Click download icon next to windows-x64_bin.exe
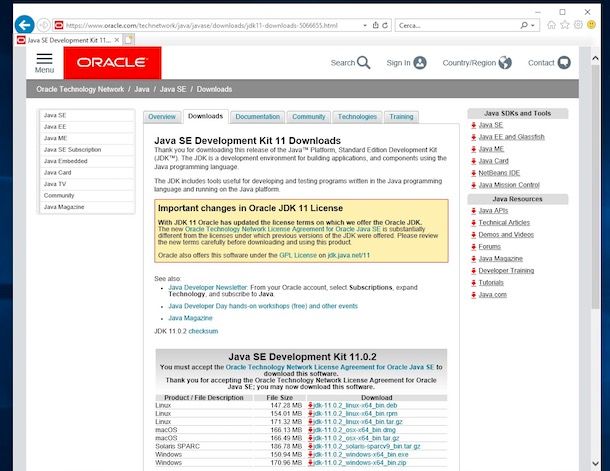Viewport: 610px width, 471px height. [x=310, y=454]
